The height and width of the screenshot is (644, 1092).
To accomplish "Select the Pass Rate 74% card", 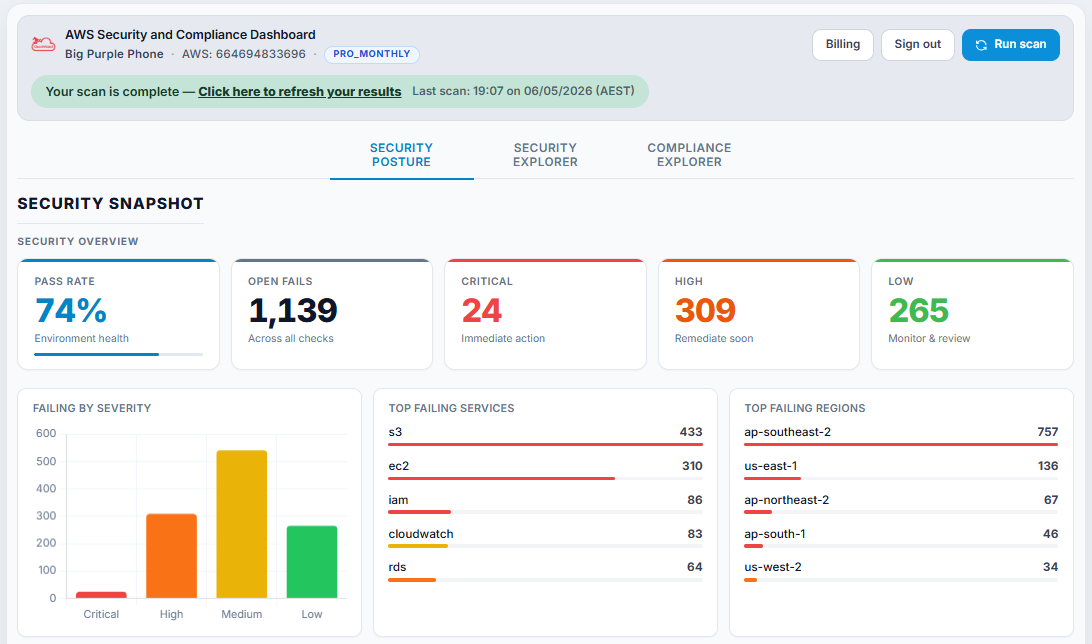I will [x=118, y=314].
